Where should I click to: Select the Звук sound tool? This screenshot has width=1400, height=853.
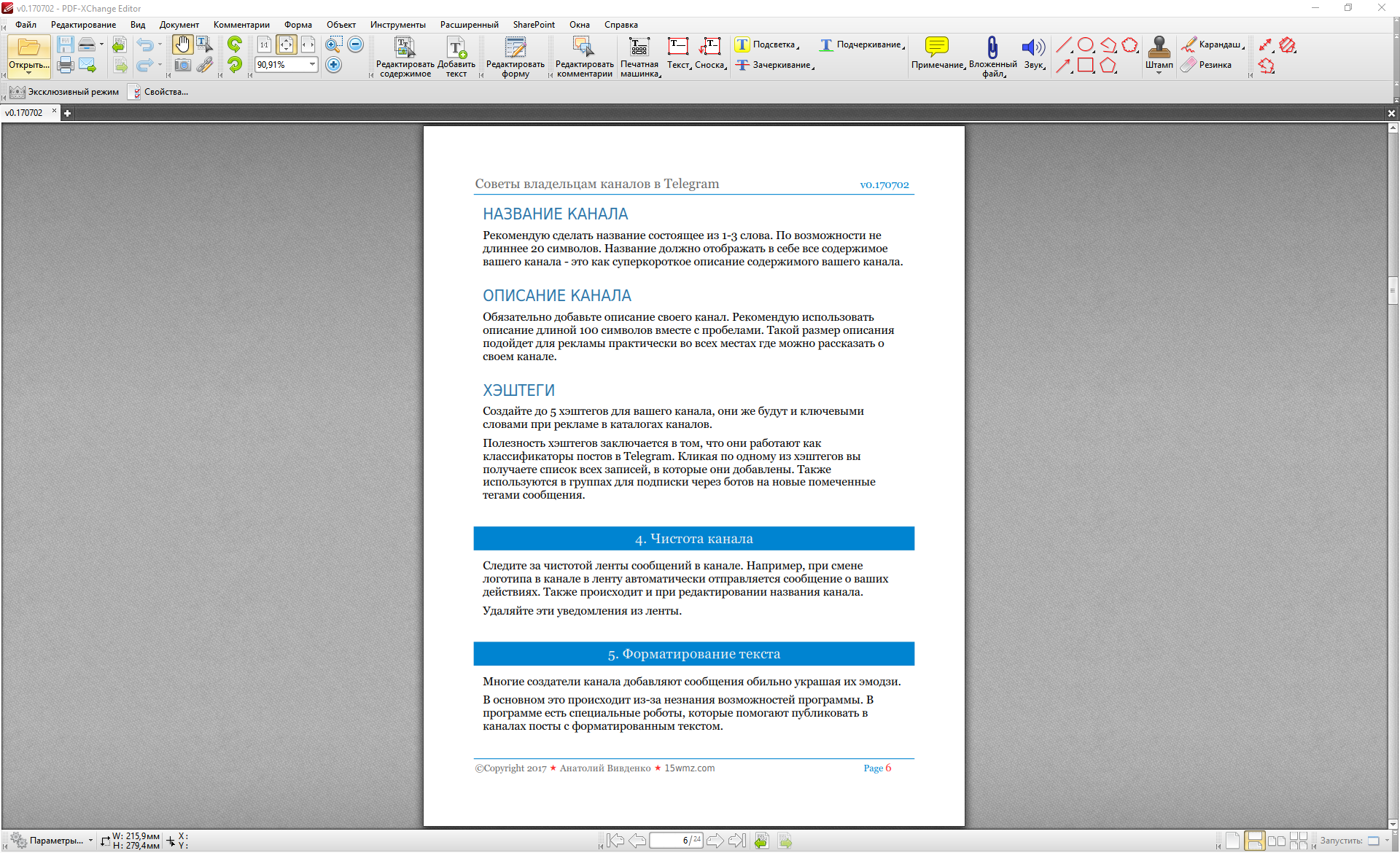coord(1034,54)
